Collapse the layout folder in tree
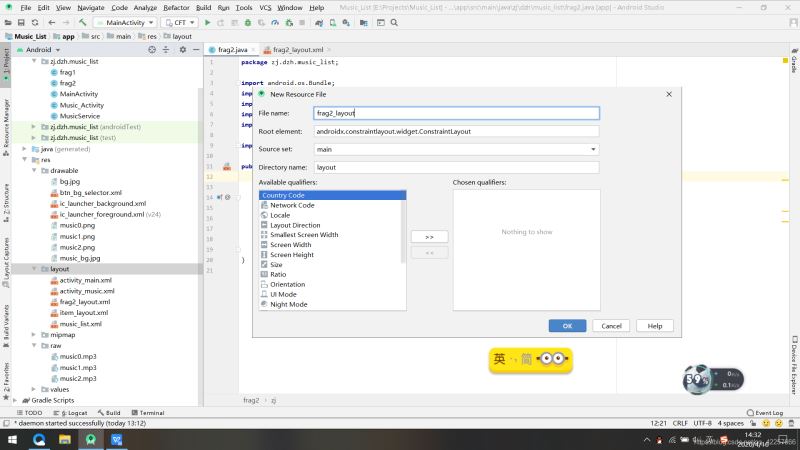Viewport: 800px width, 450px height. [x=33, y=269]
